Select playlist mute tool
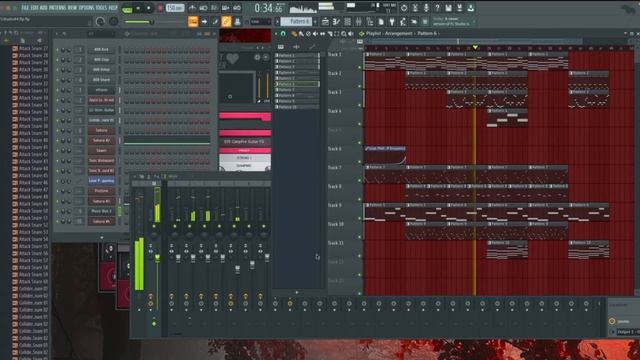The width and height of the screenshot is (640, 360). (x=315, y=34)
